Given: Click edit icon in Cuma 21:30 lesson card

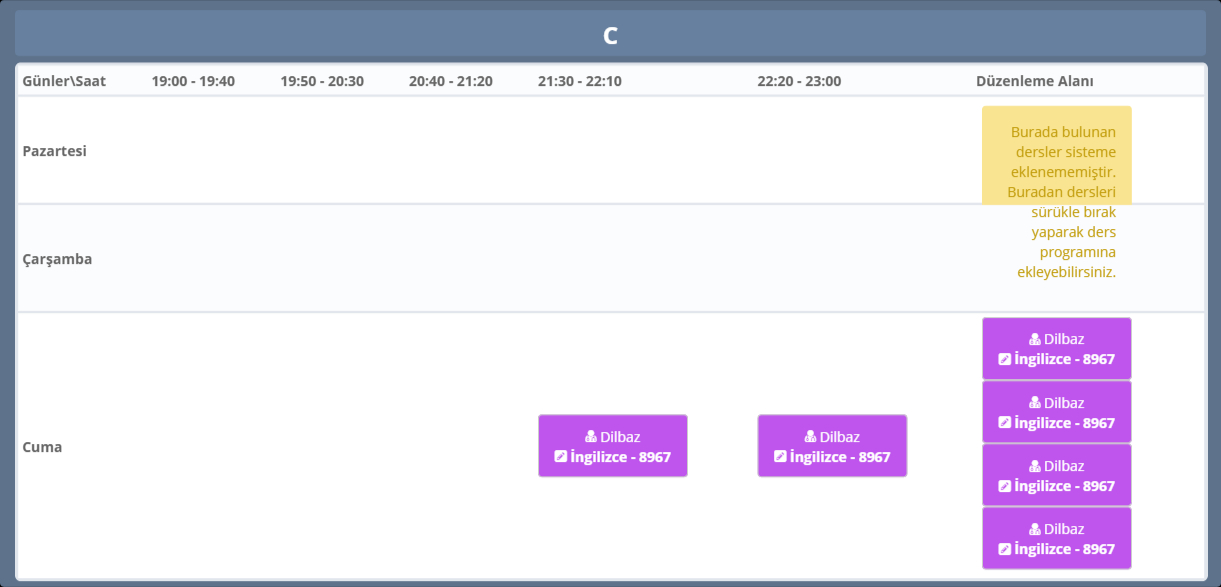Looking at the screenshot, I should [x=561, y=457].
